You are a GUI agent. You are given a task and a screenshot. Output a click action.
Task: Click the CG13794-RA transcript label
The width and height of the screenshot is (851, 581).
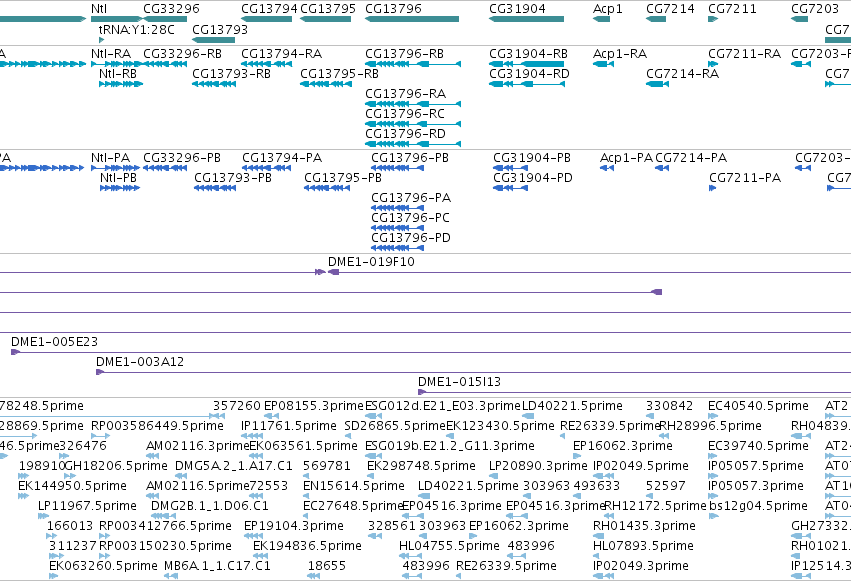282,54
